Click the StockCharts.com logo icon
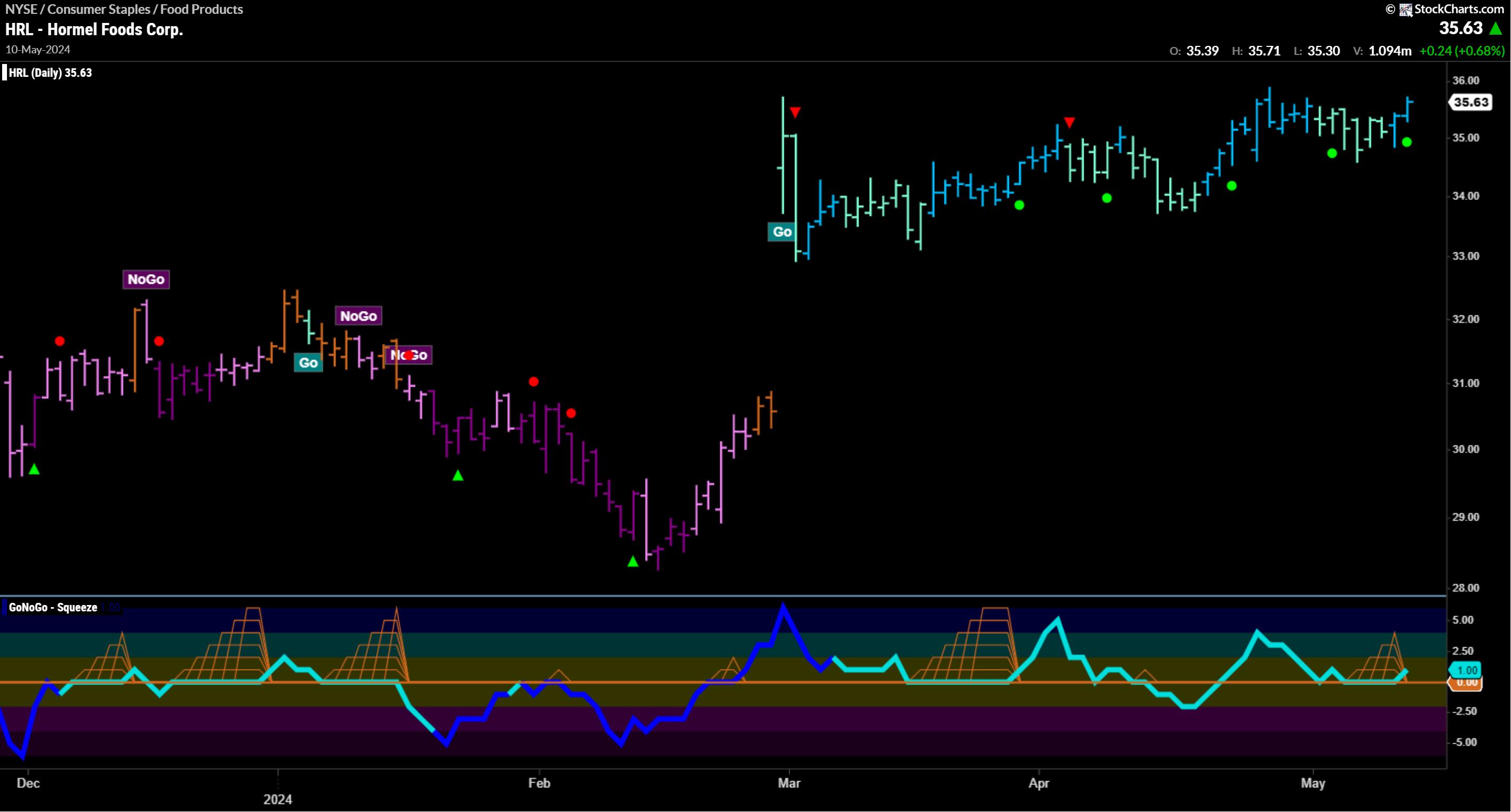This screenshot has height=812, width=1511. [x=1405, y=10]
